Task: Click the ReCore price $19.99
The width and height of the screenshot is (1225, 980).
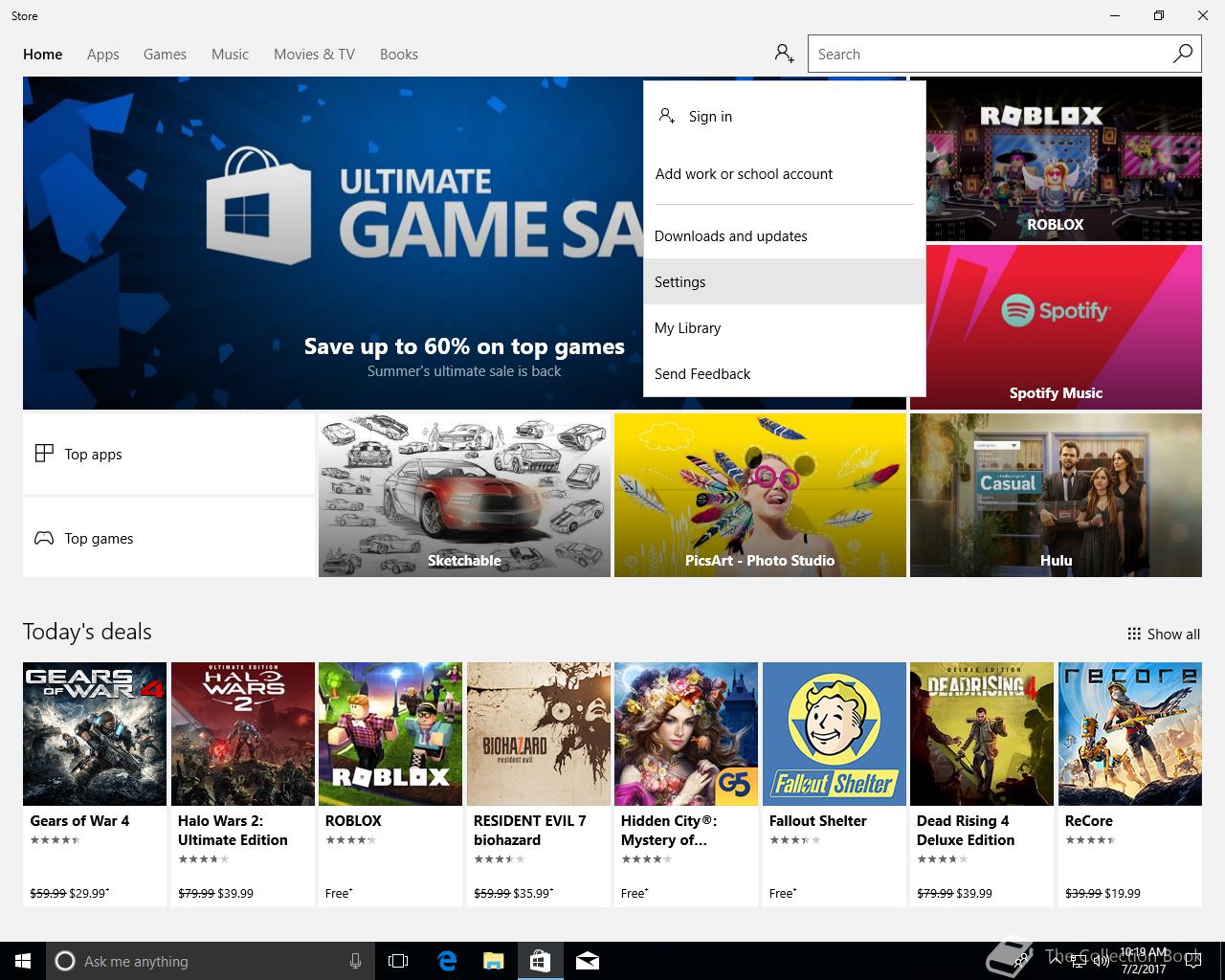Action: [x=1123, y=893]
